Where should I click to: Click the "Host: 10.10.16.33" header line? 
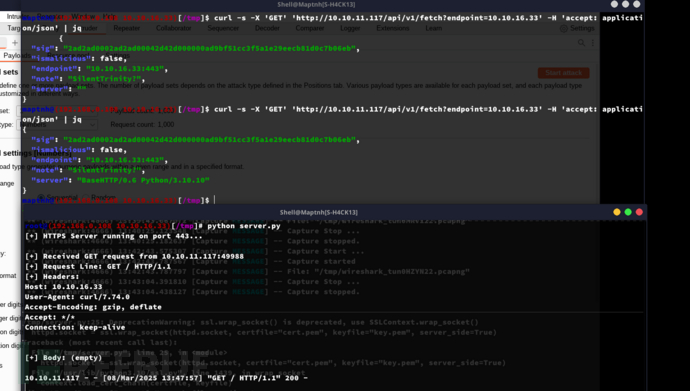point(63,287)
